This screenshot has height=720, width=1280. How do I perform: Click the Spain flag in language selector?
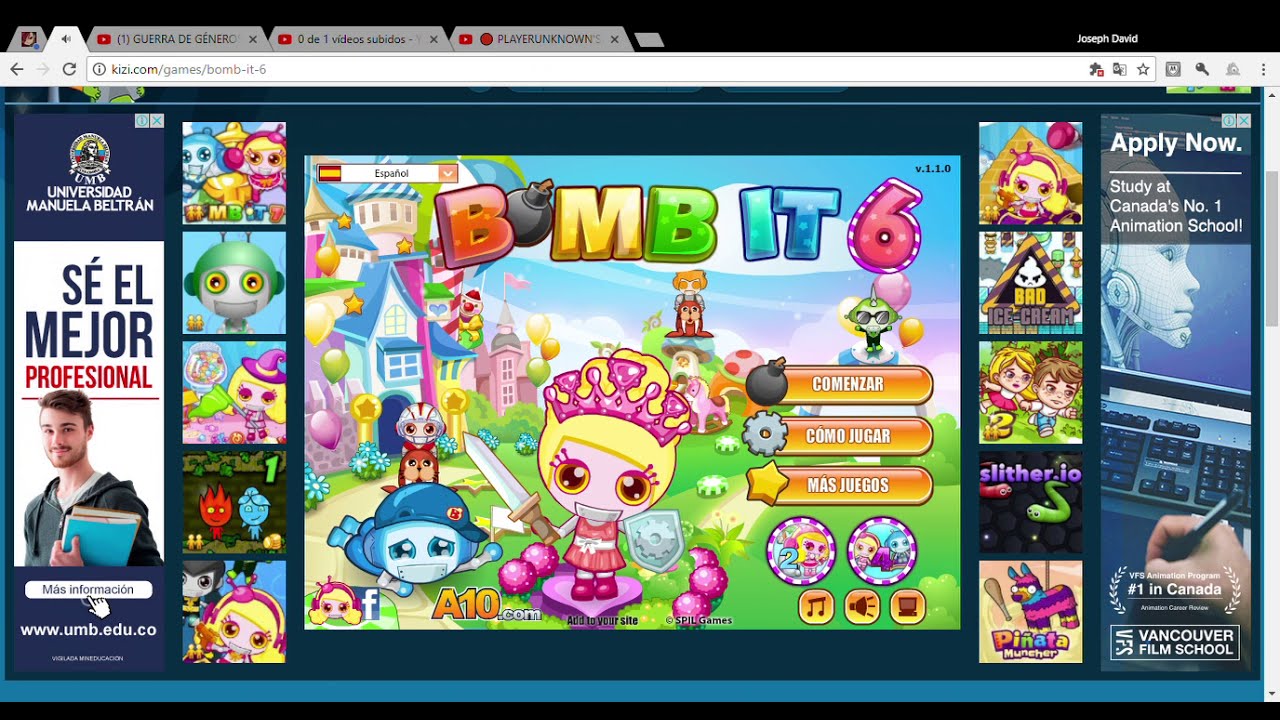[x=329, y=173]
